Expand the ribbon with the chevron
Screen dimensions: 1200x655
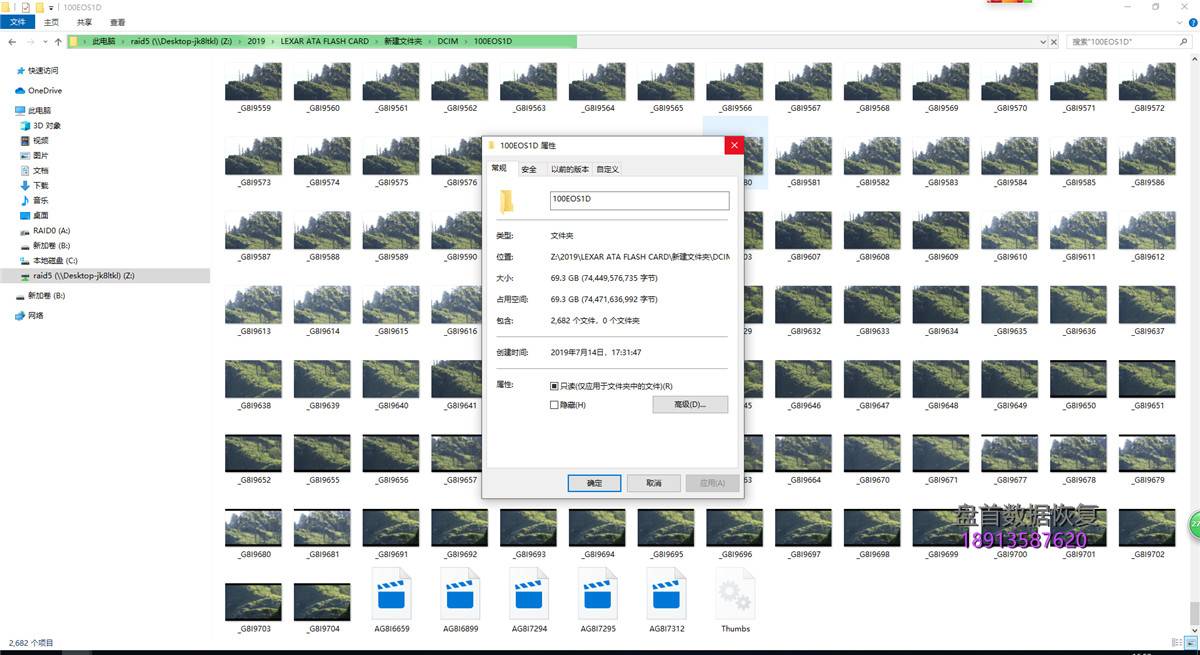1178,22
